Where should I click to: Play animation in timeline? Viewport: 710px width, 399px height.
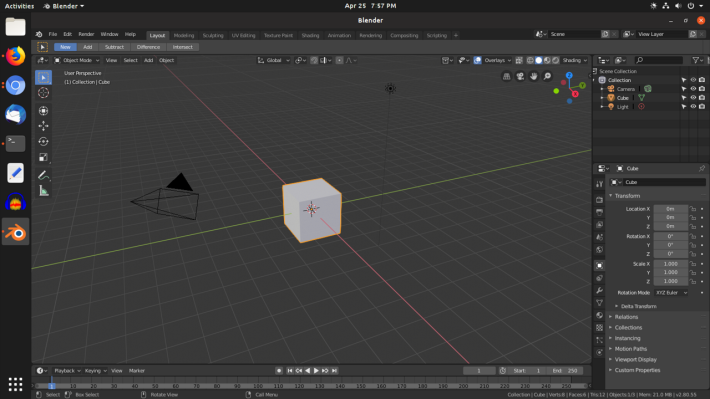tap(316, 371)
